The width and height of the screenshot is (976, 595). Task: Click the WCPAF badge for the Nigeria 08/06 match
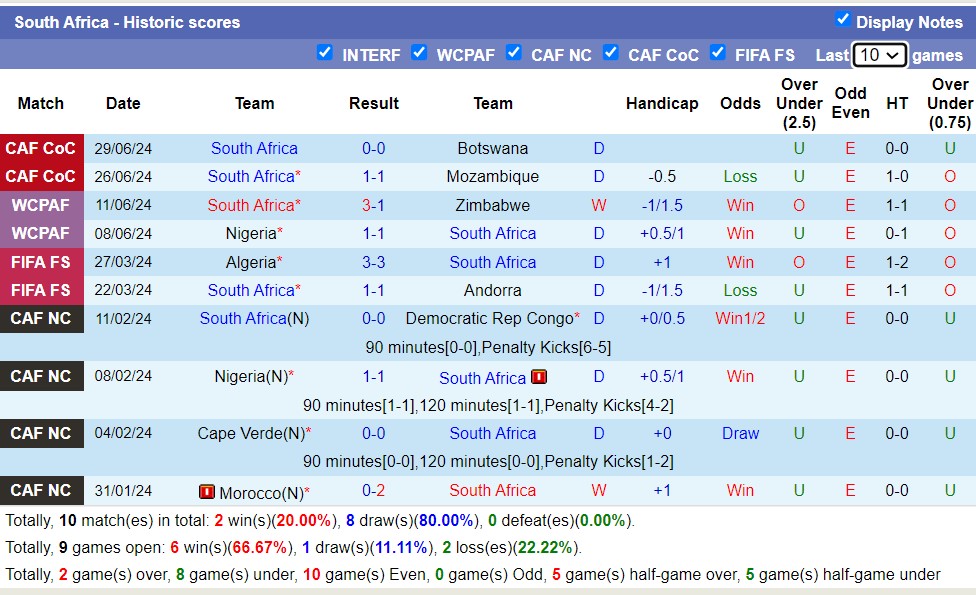(x=42, y=233)
